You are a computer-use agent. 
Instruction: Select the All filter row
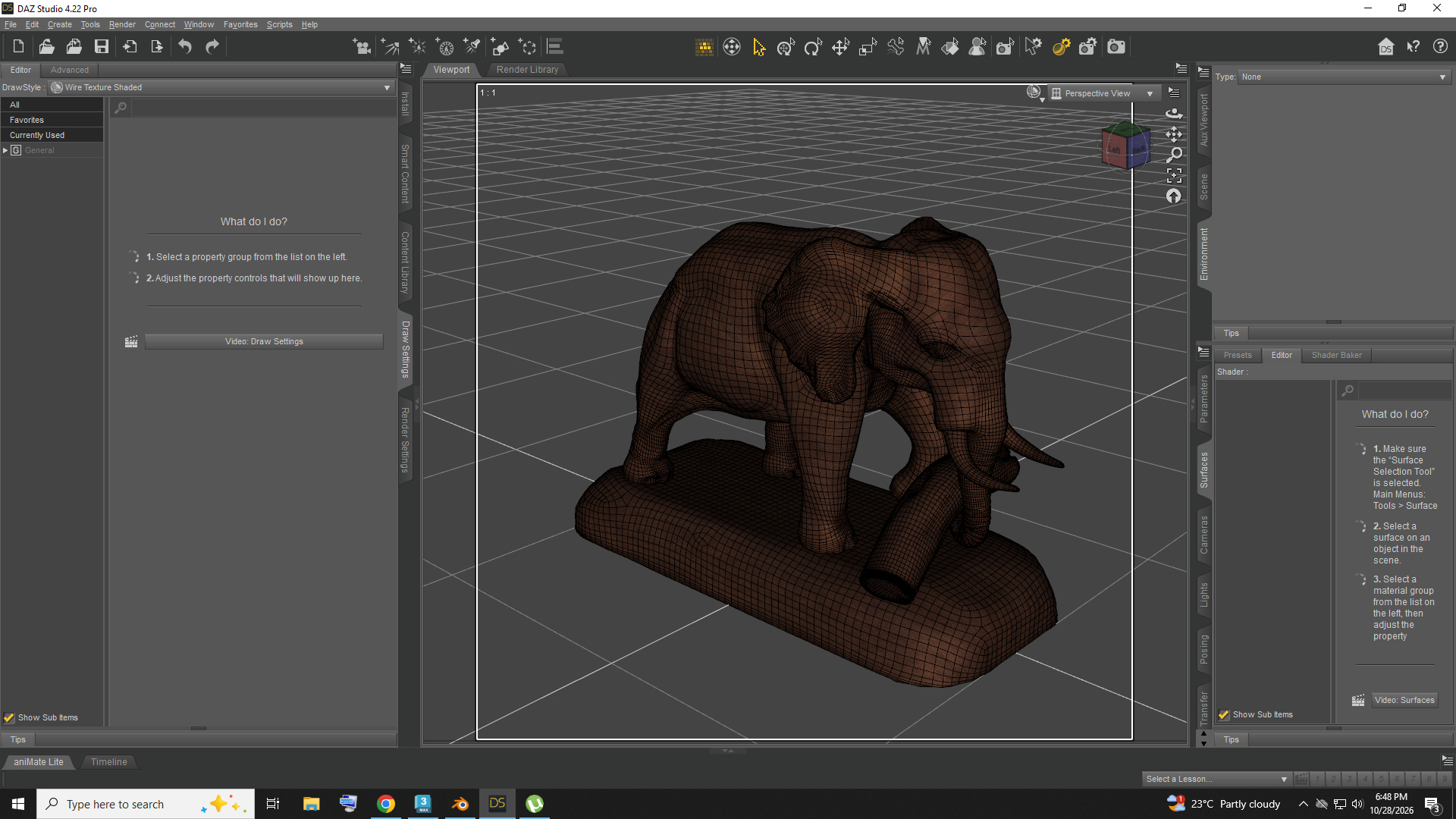(x=52, y=105)
